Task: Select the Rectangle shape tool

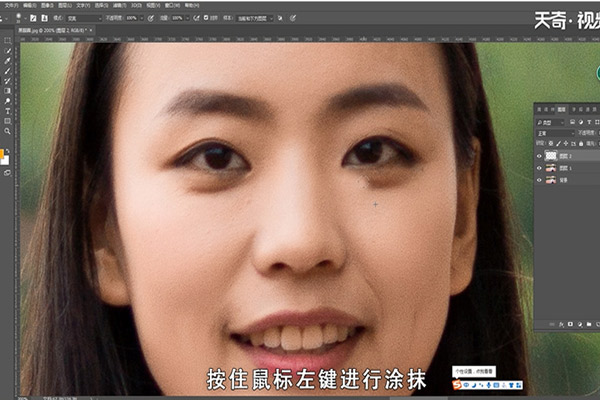Action: coord(7,121)
